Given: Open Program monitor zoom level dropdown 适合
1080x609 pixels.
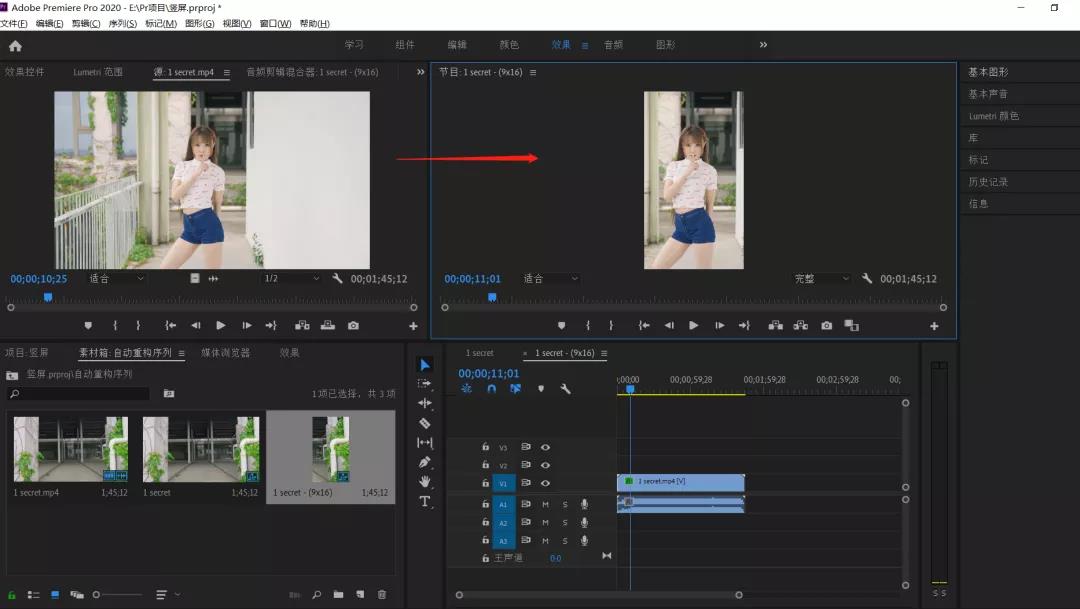Looking at the screenshot, I should (550, 279).
